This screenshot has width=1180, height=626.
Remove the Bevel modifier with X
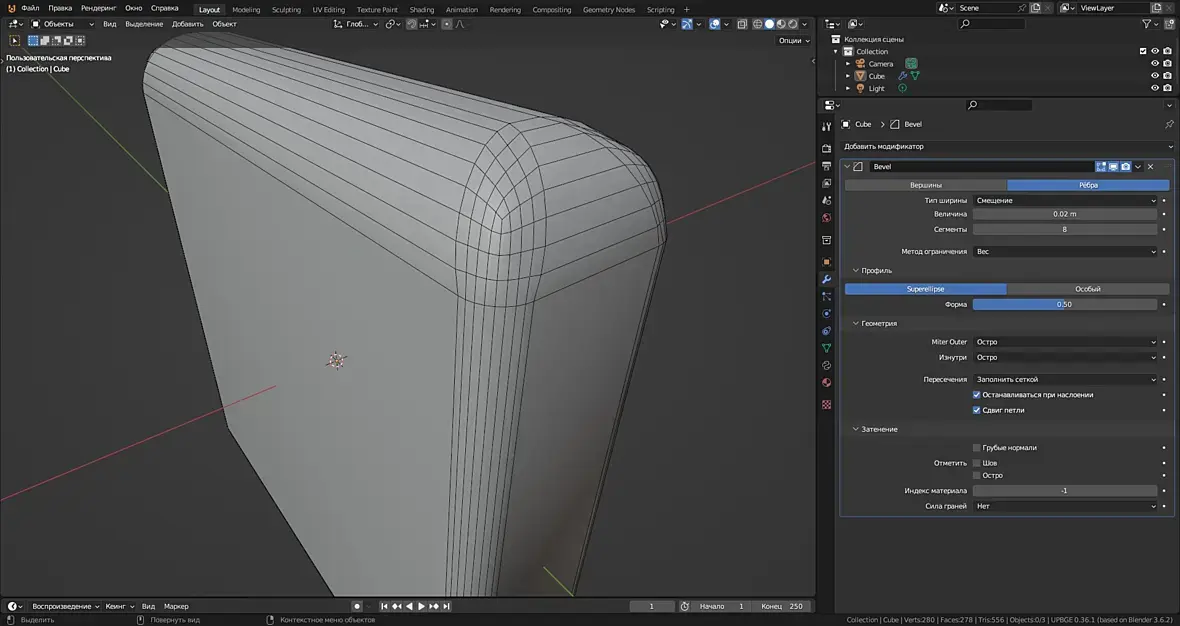1150,167
